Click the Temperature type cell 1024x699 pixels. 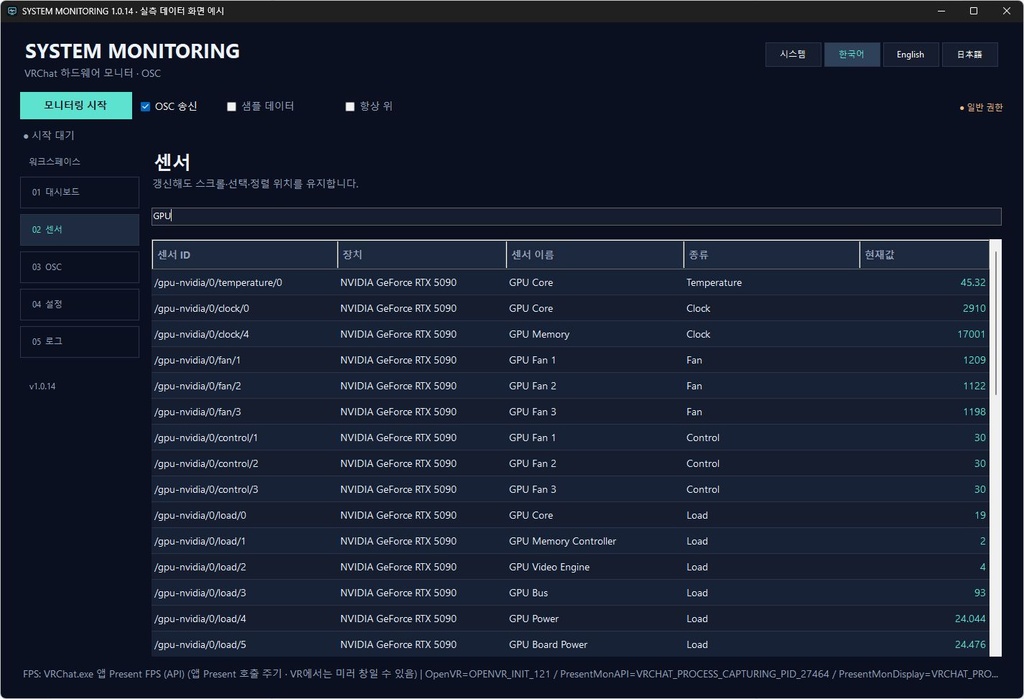[x=714, y=283]
